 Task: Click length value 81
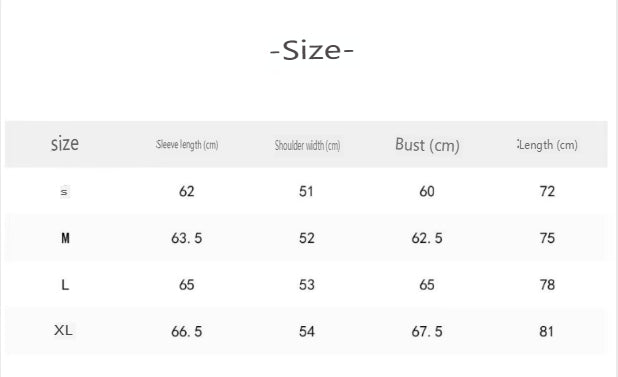(546, 332)
